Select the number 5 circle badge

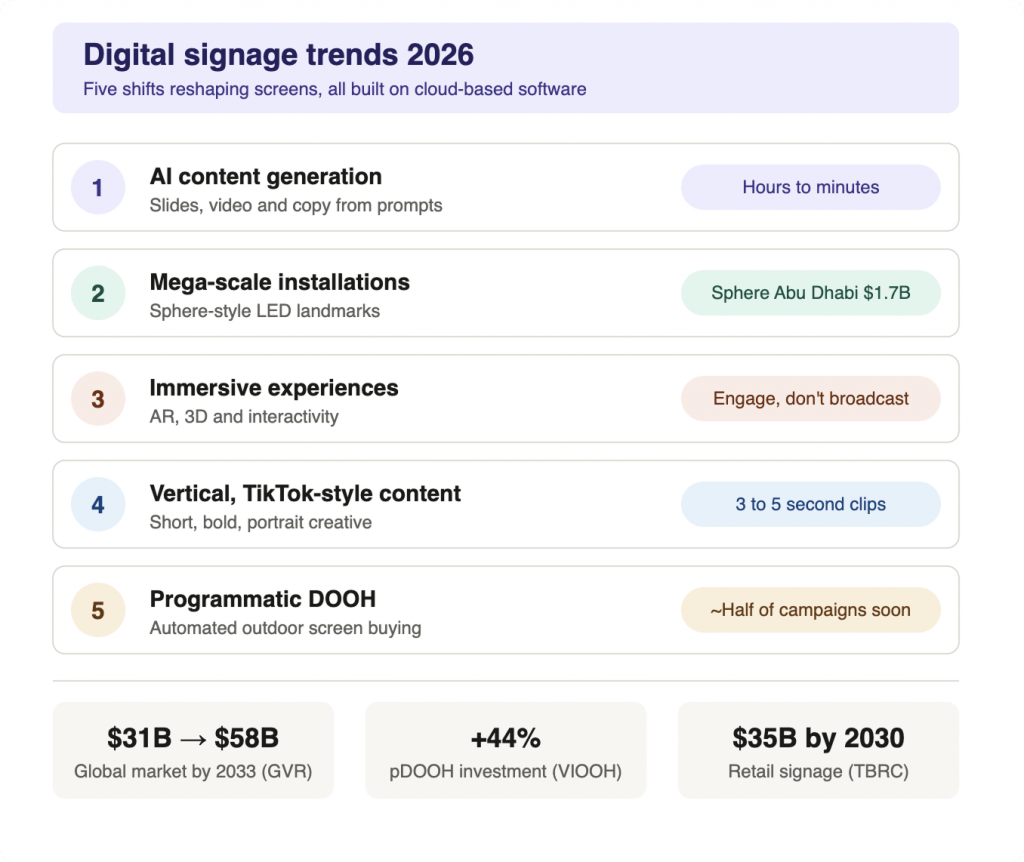98,611
